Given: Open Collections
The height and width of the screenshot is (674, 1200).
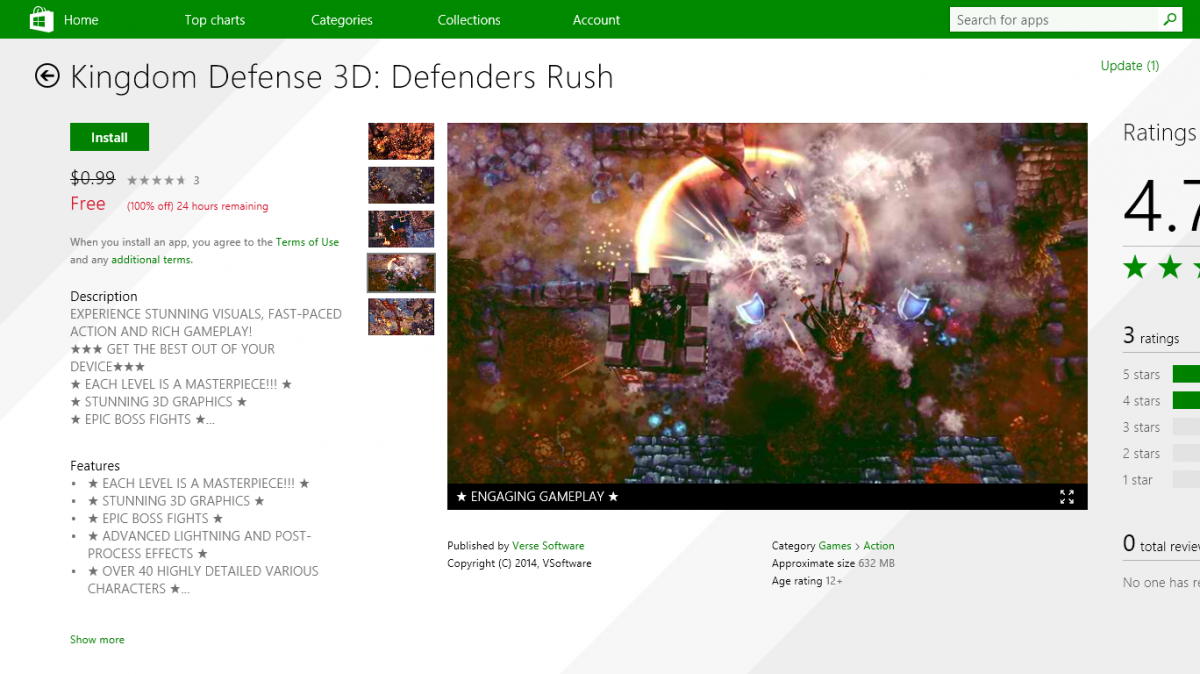Looking at the screenshot, I should tap(469, 20).
